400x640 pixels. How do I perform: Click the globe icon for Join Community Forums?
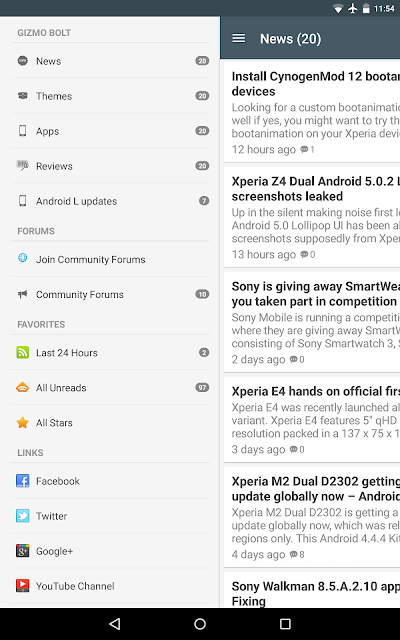(23, 258)
